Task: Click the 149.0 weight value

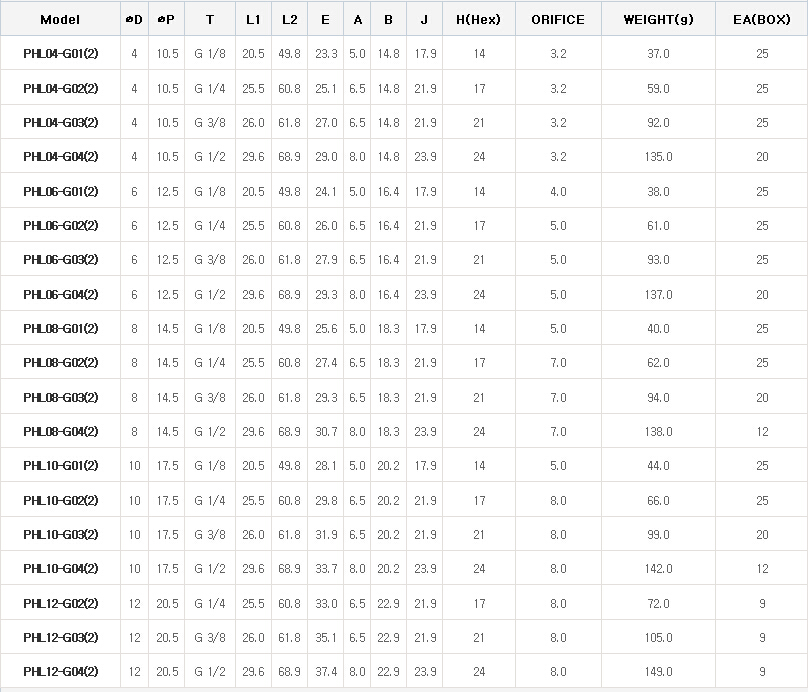Action: [x=657, y=672]
